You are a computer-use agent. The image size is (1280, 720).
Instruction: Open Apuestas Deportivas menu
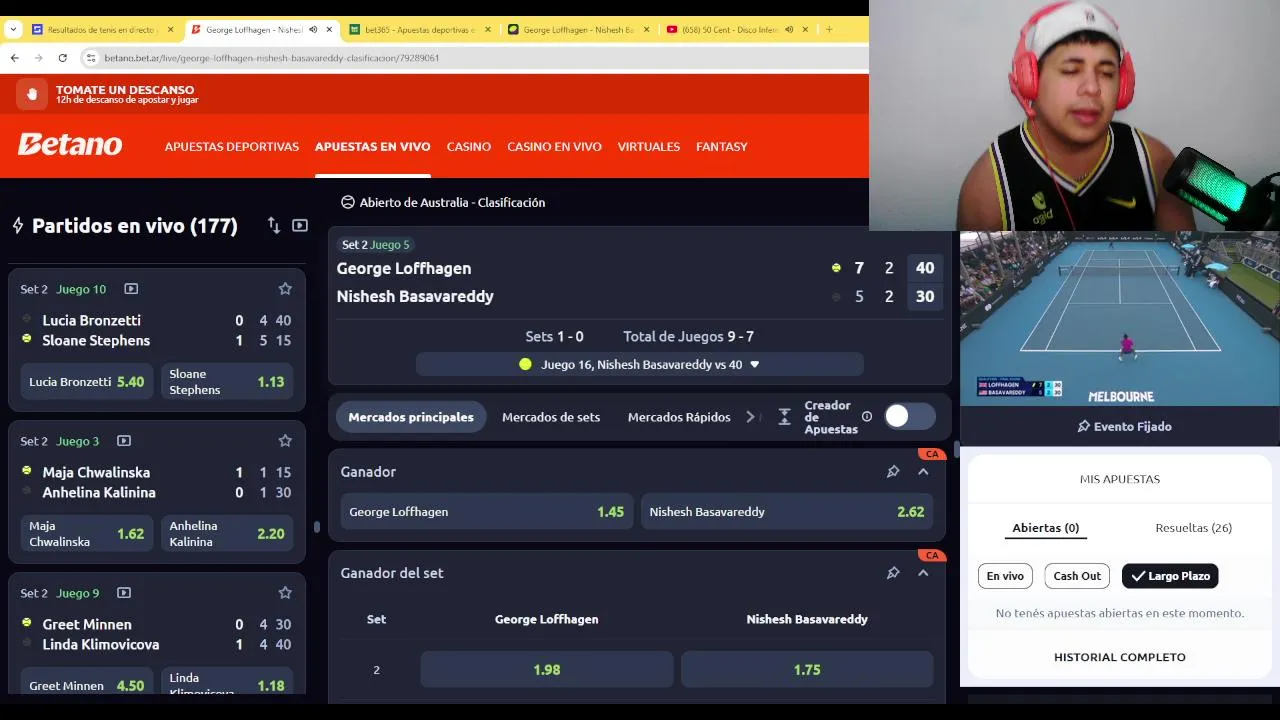pos(232,147)
